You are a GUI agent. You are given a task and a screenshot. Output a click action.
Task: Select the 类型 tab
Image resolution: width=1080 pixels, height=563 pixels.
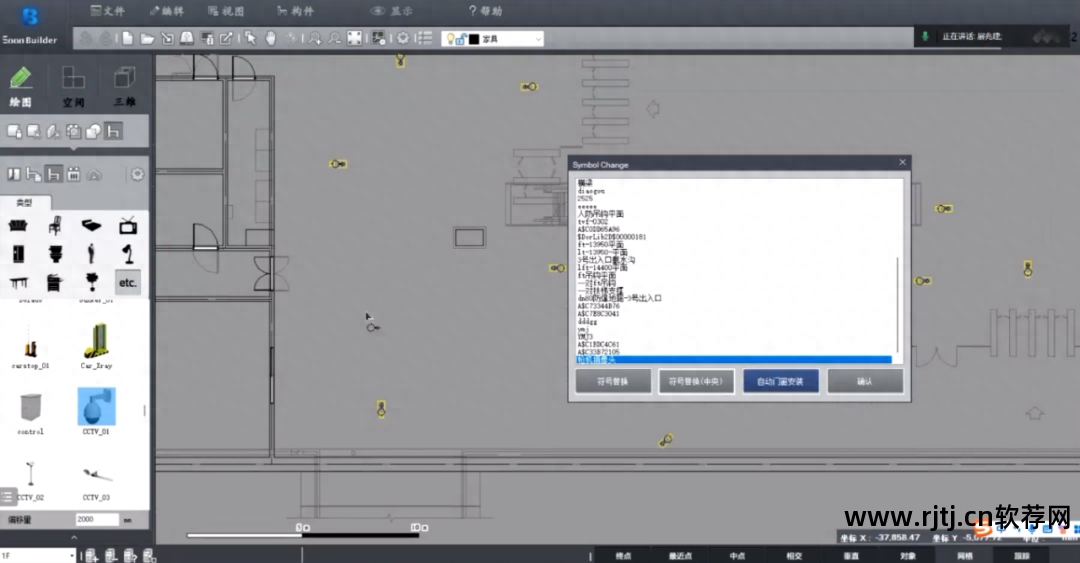click(24, 203)
